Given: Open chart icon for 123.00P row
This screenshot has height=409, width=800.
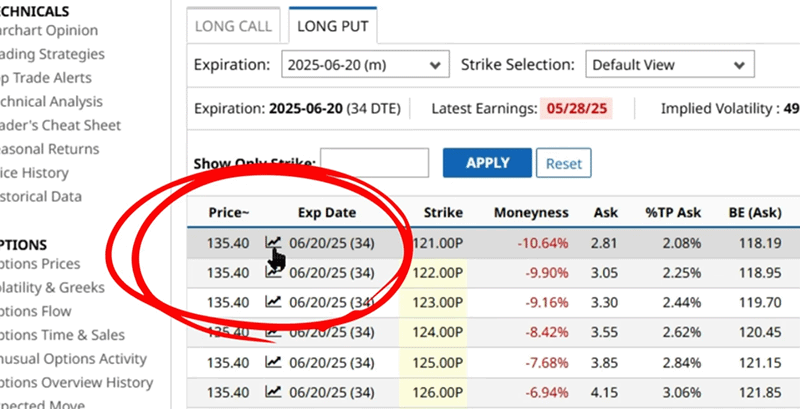Looking at the screenshot, I should coord(272,302).
